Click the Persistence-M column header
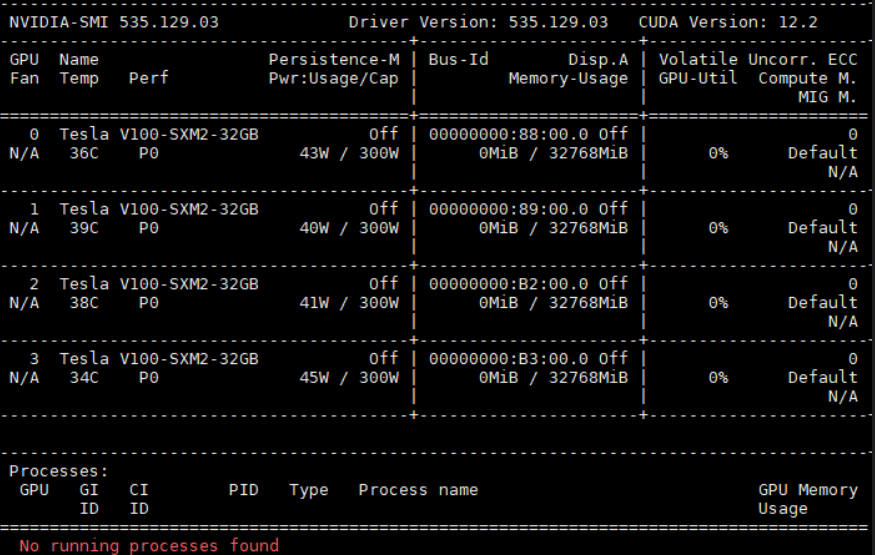Viewport: 875px width, 555px height. coord(334,60)
